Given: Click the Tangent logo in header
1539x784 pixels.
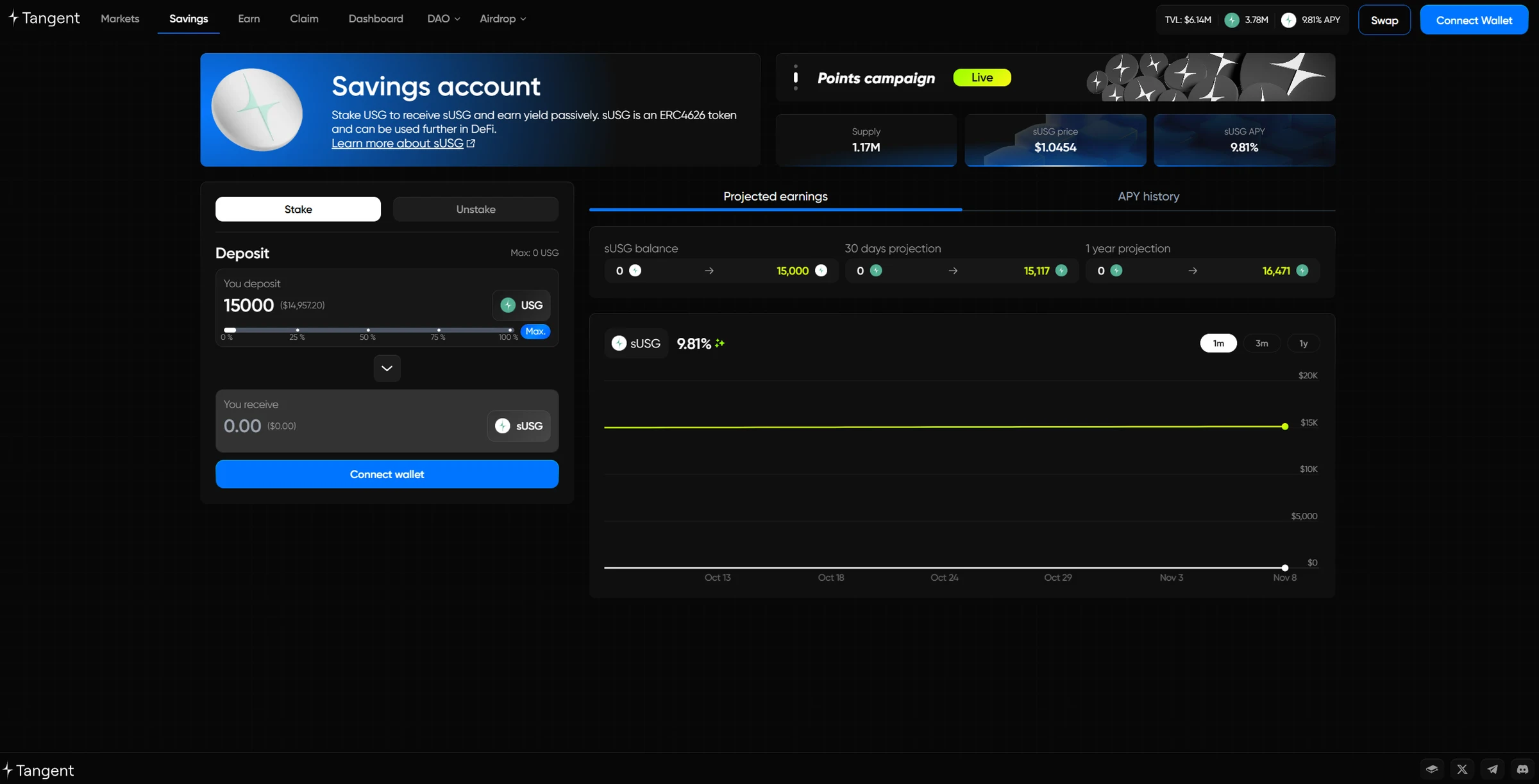Looking at the screenshot, I should pyautogui.click(x=44, y=18).
